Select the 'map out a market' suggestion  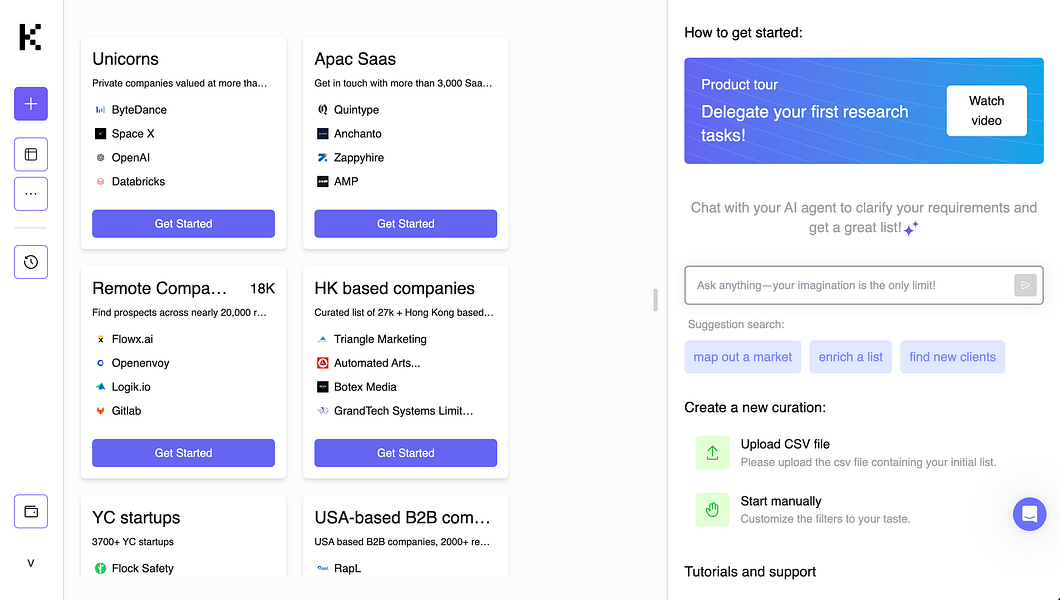tap(742, 357)
